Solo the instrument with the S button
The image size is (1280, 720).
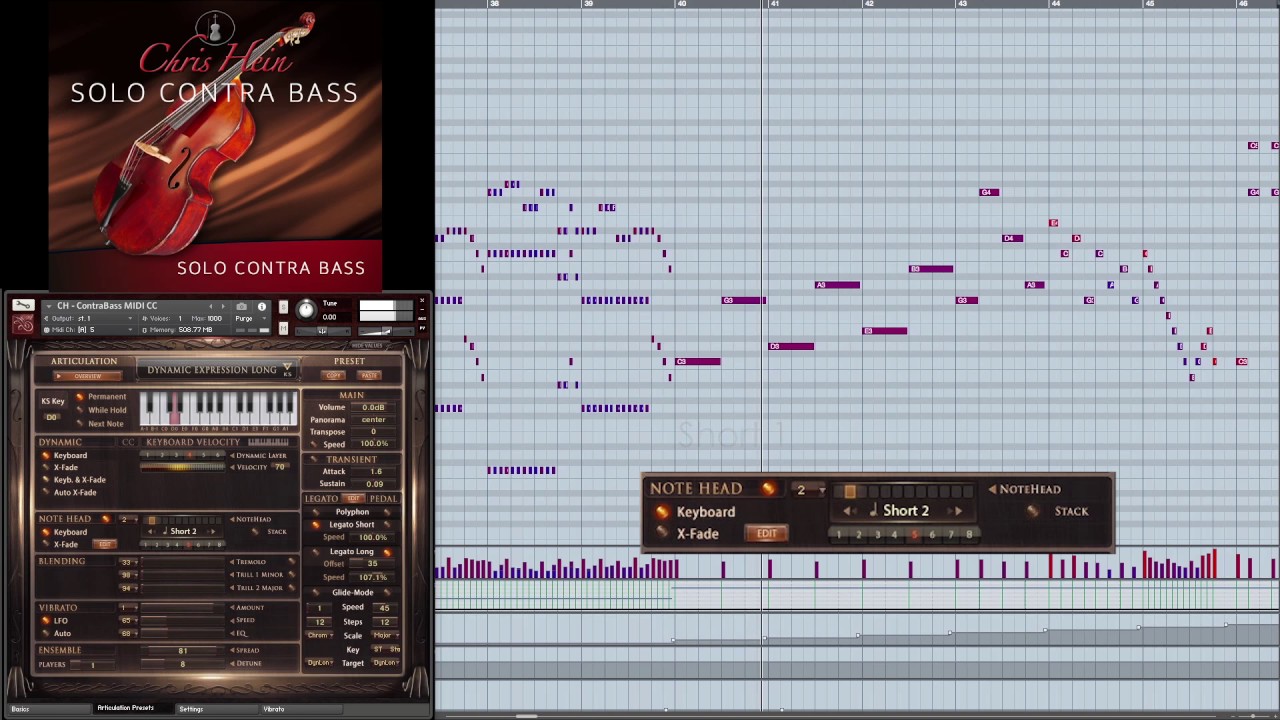point(283,306)
